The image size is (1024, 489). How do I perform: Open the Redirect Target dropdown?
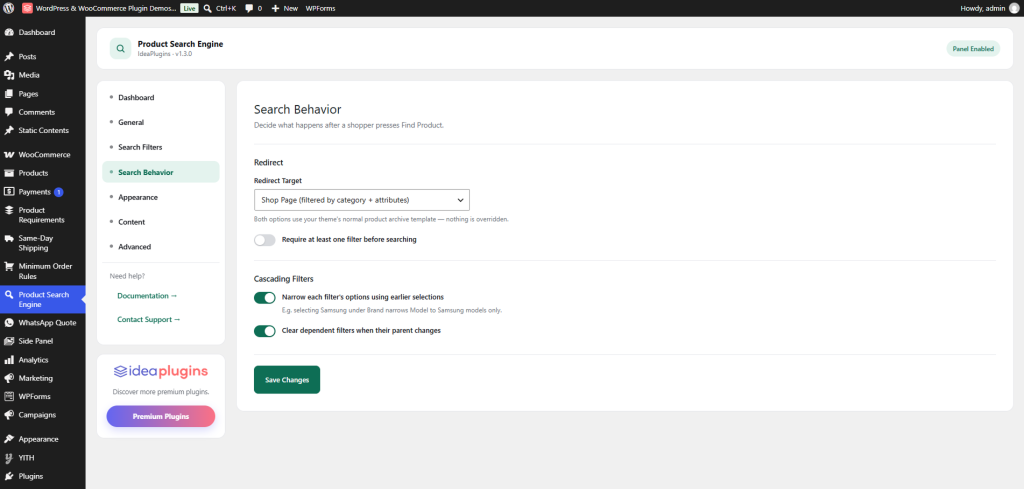362,200
